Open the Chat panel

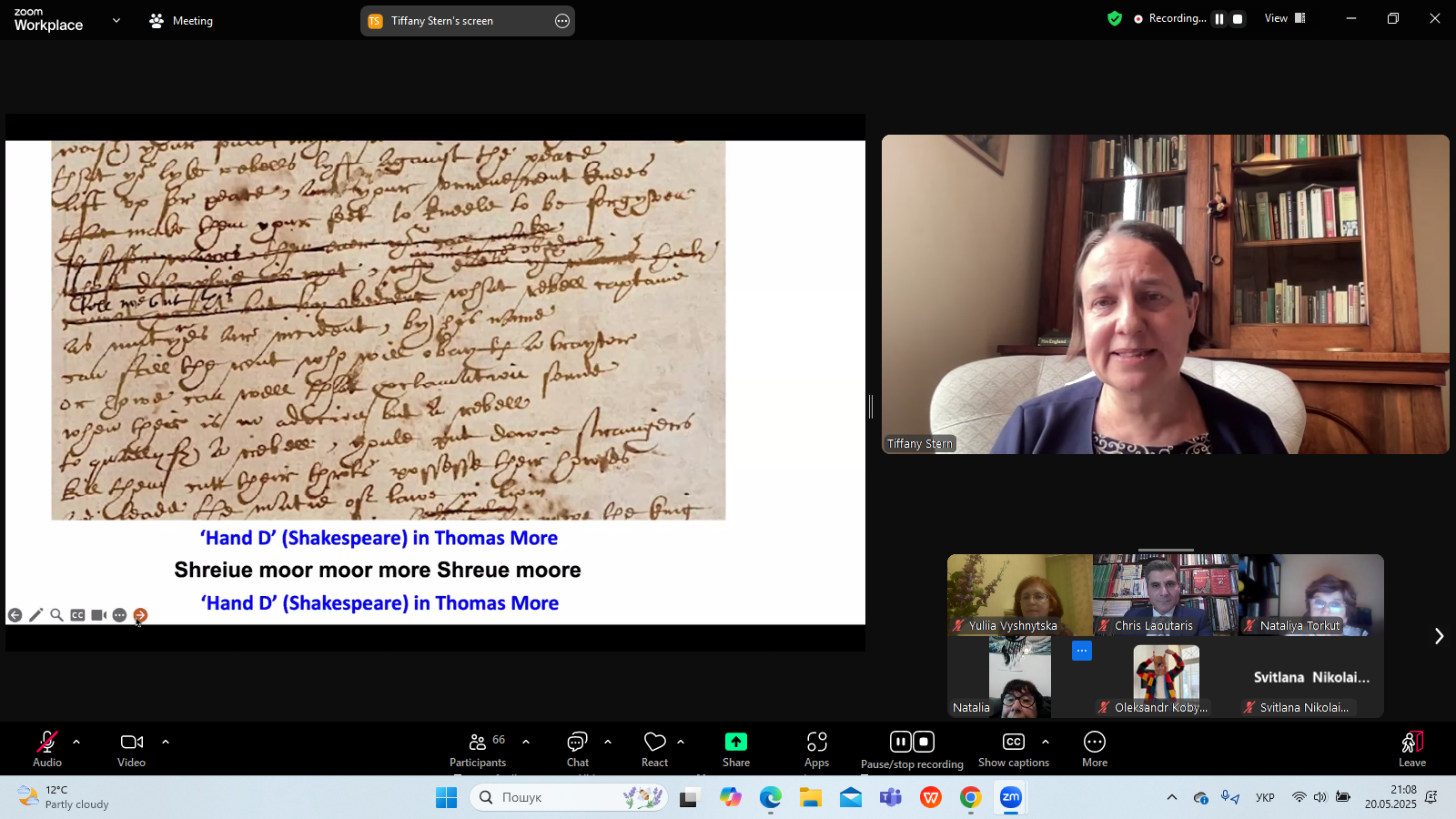[x=577, y=749]
